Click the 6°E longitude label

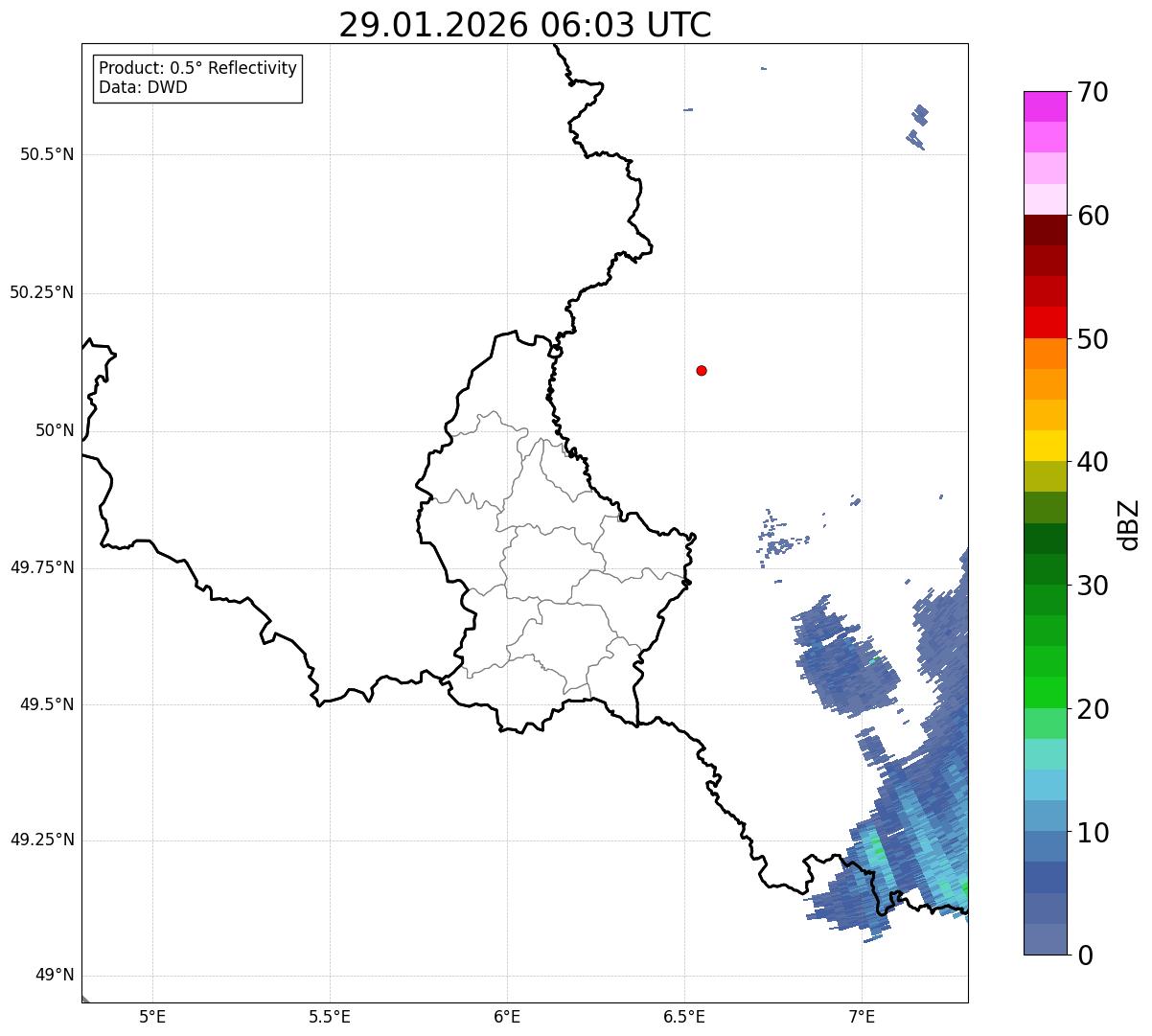point(507,1017)
